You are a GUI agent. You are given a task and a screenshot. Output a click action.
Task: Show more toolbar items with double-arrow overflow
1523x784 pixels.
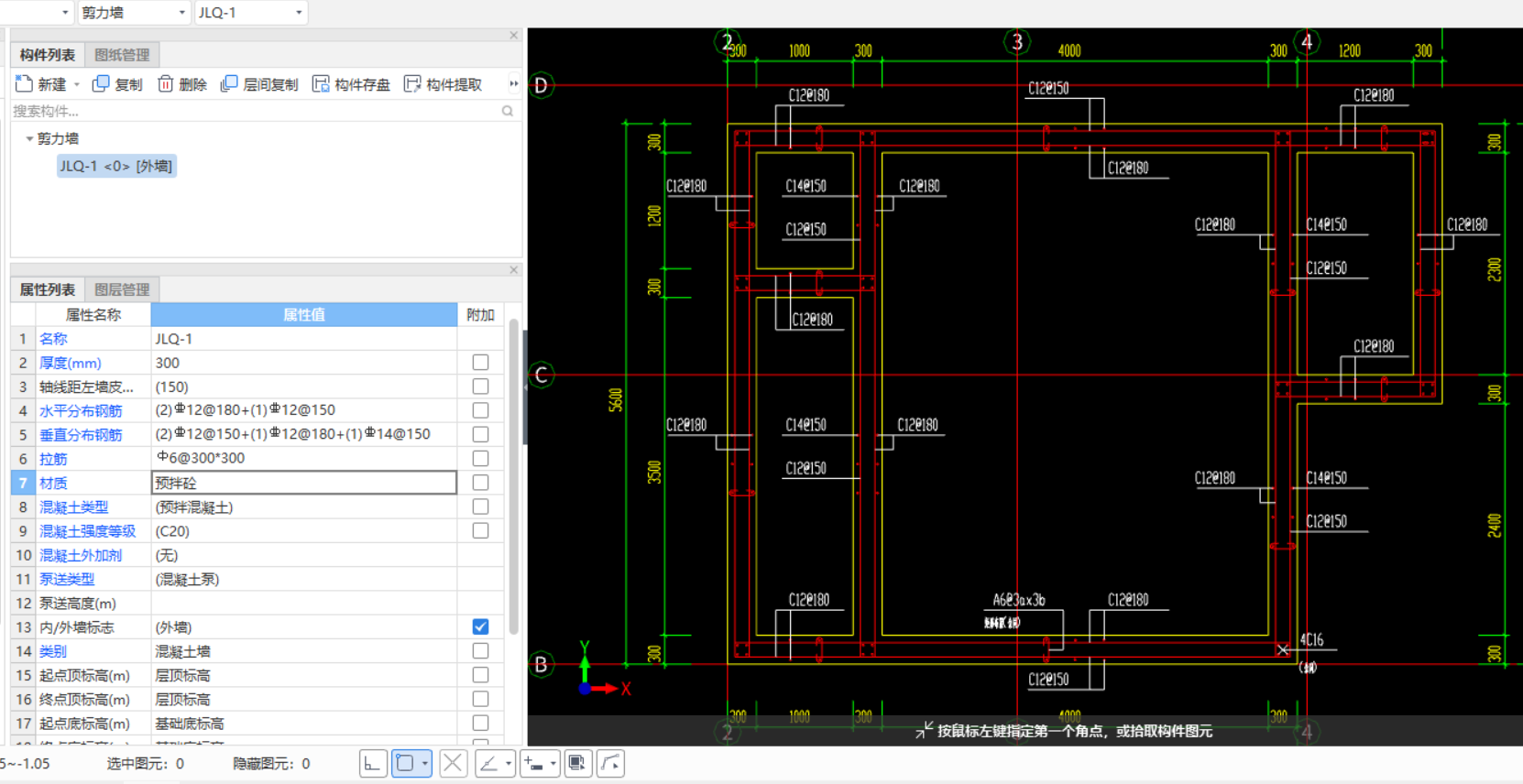514,84
